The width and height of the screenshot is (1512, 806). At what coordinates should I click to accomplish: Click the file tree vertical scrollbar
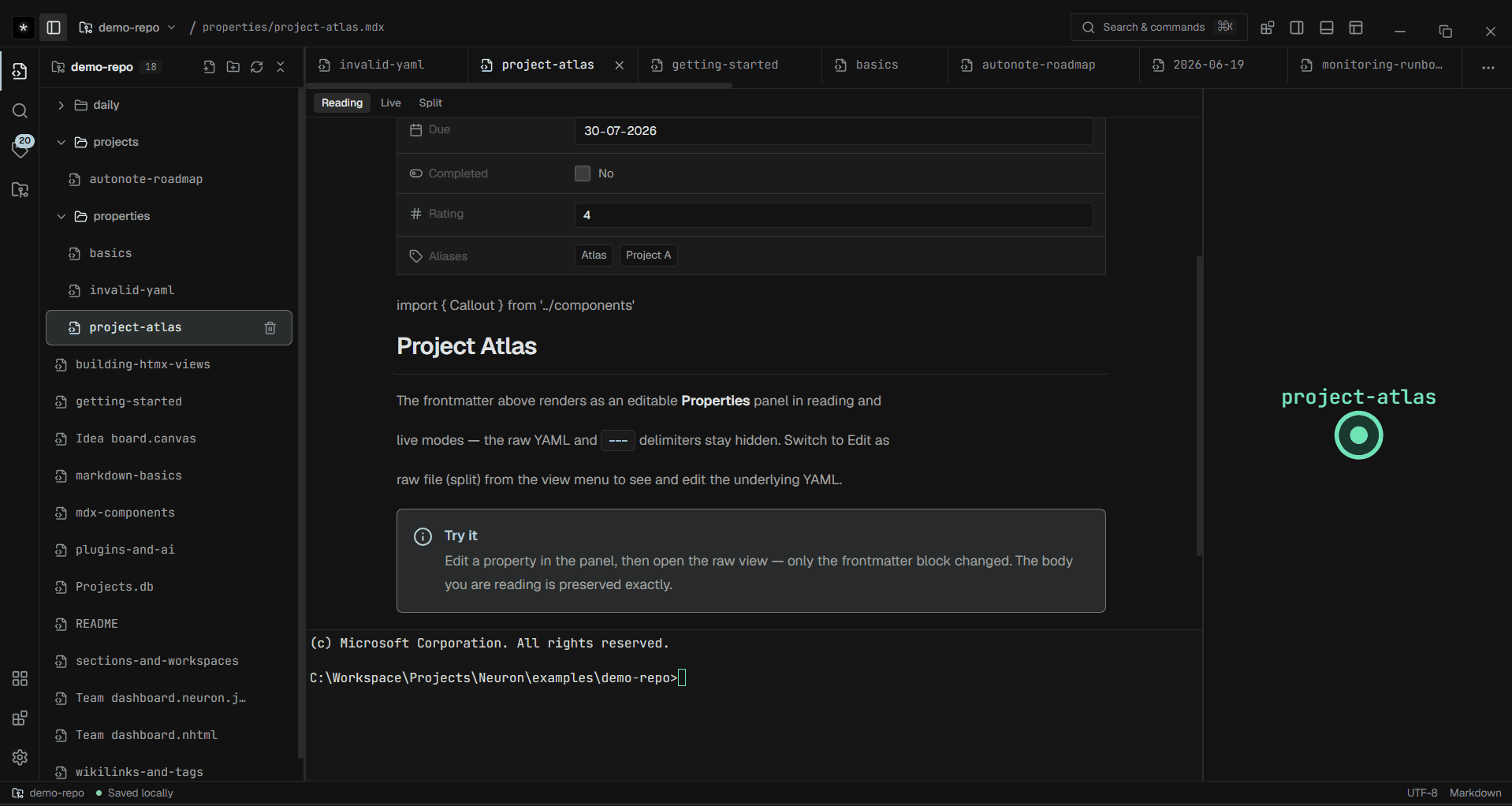point(300,423)
